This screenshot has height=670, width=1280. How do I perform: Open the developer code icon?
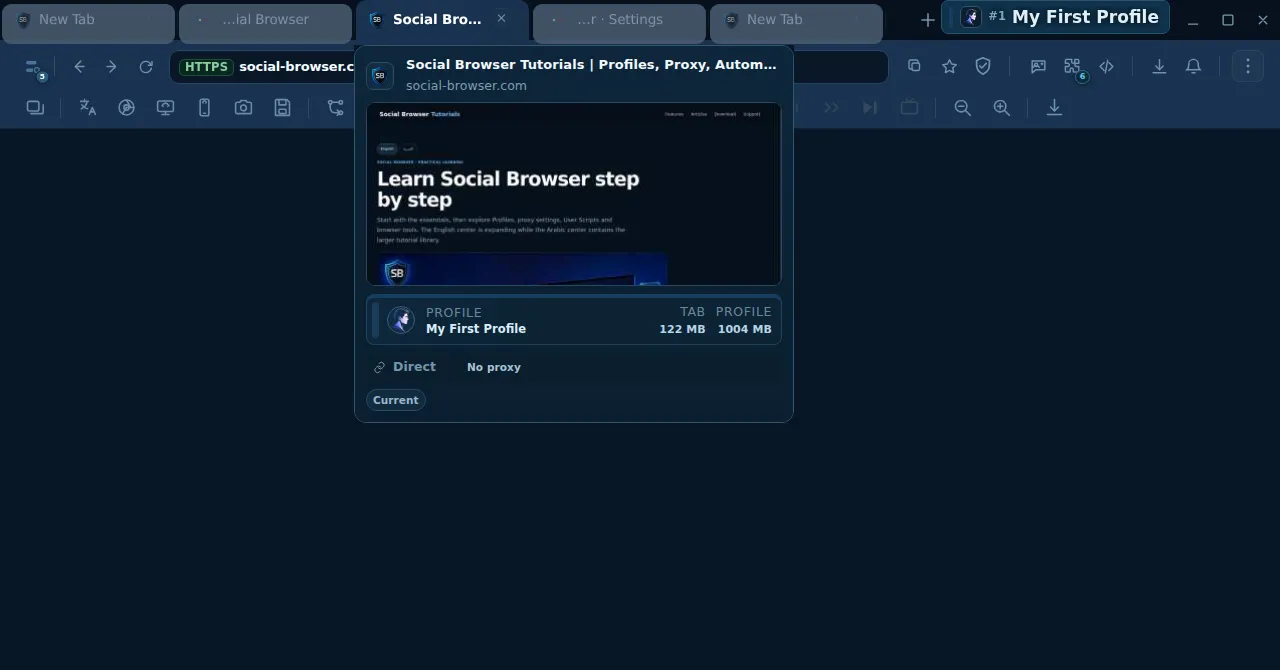click(x=1106, y=66)
